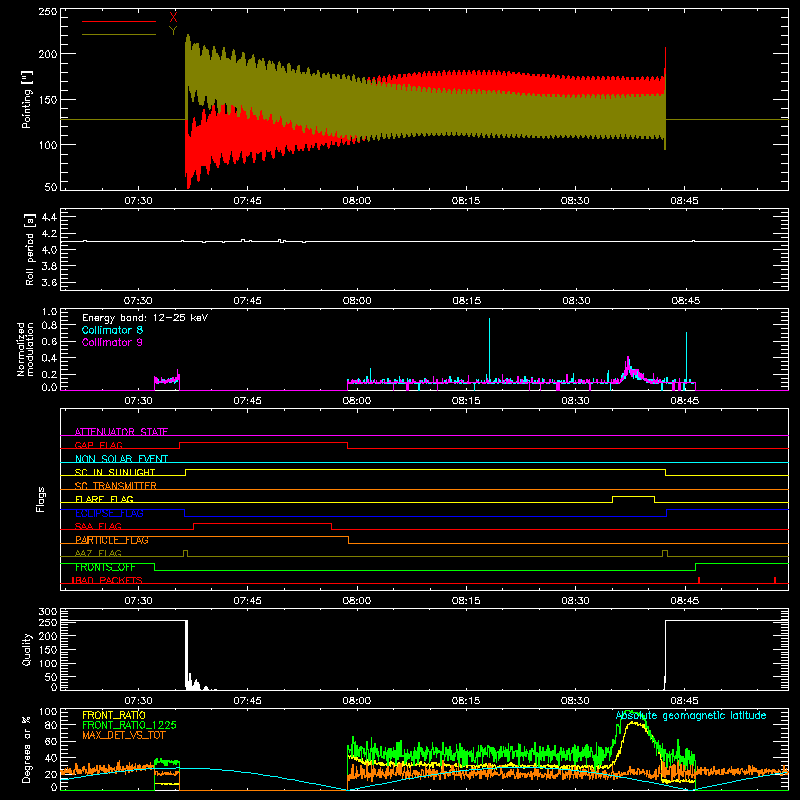This screenshot has height=800, width=800.
Task: Click the orange MAX_DET_VS_TOT legend label
Action: [123, 735]
